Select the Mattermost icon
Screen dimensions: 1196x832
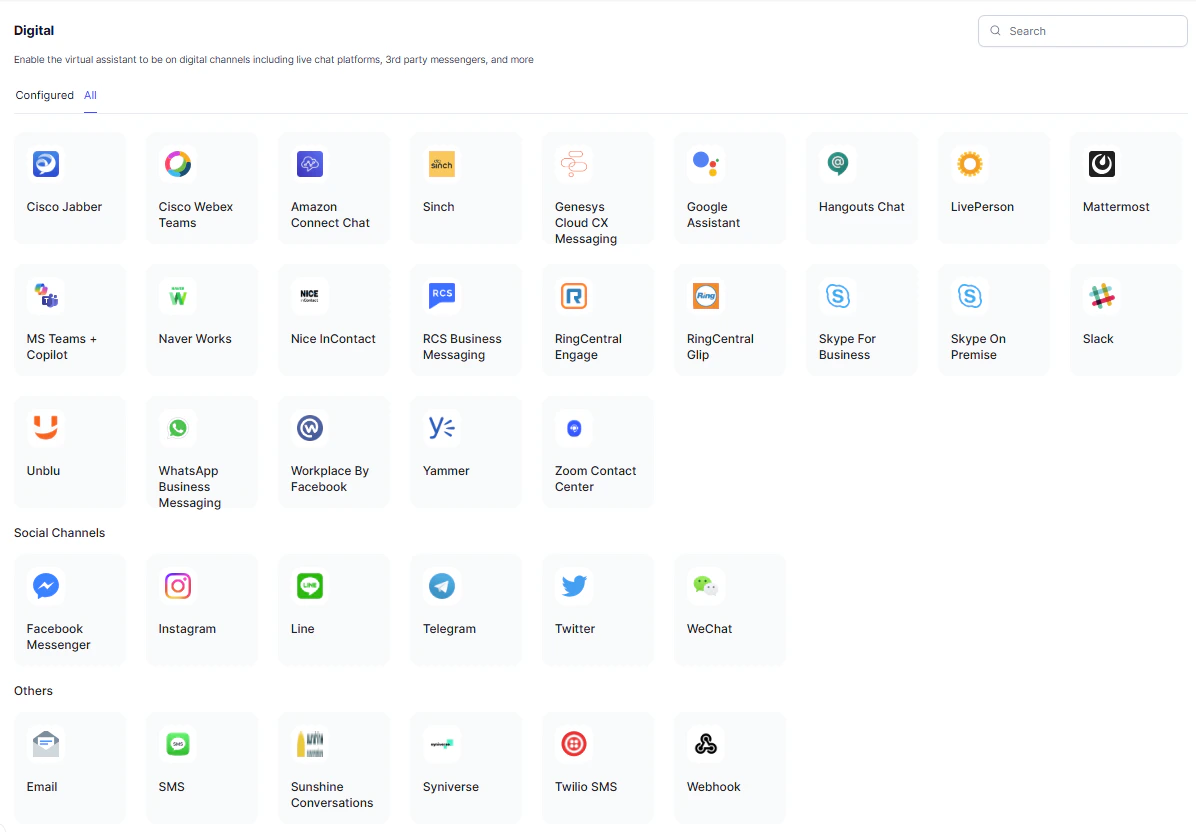tap(1101, 164)
